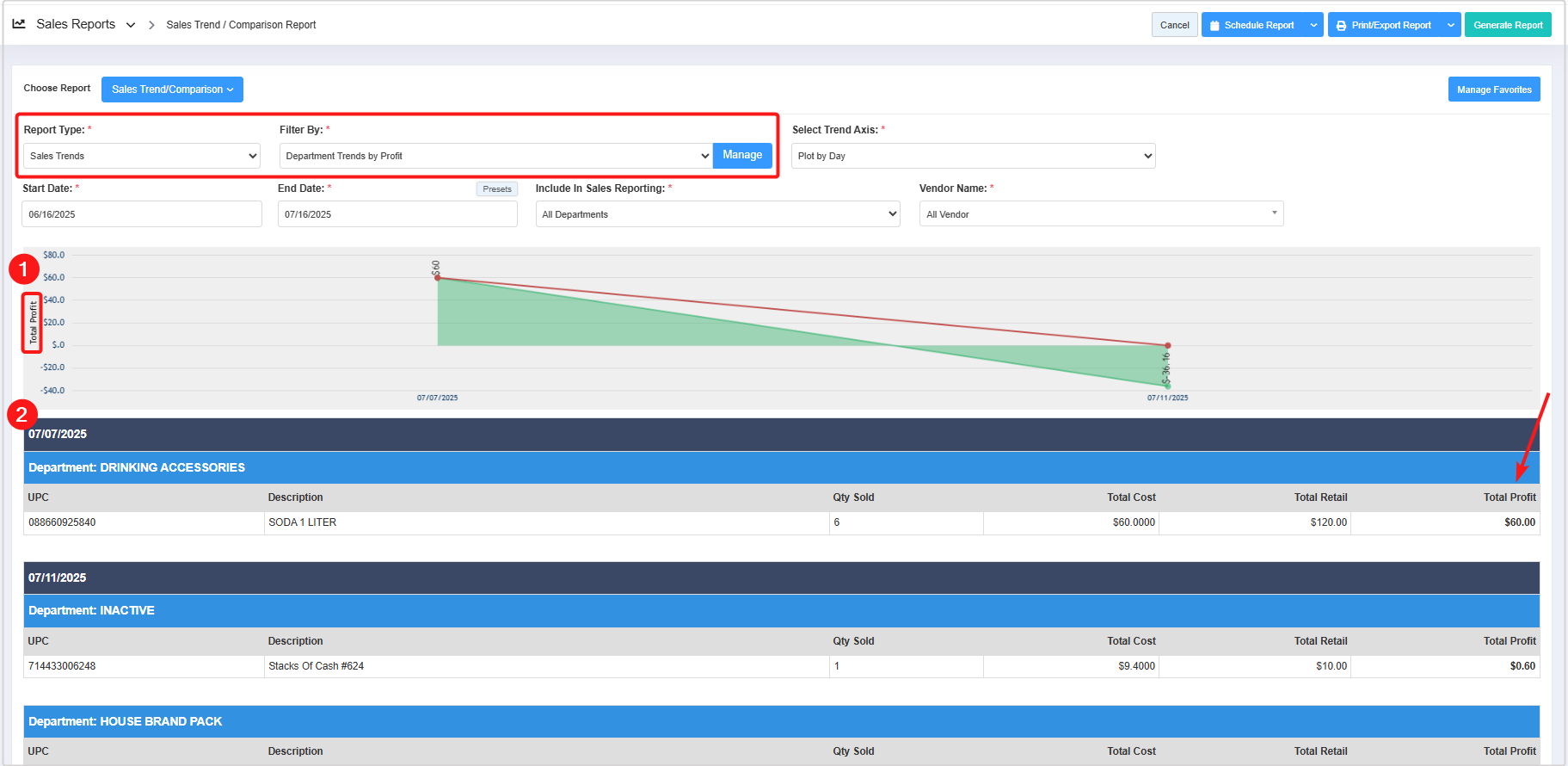Open the Print/Export Report dropdown arrow
1568x766 pixels.
click(1451, 25)
